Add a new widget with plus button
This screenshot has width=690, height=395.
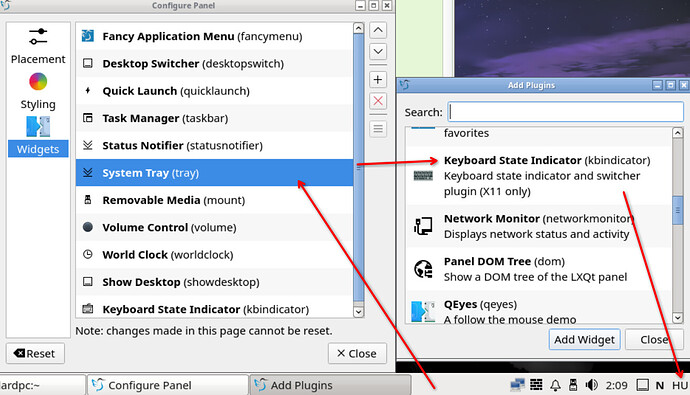coord(378,80)
